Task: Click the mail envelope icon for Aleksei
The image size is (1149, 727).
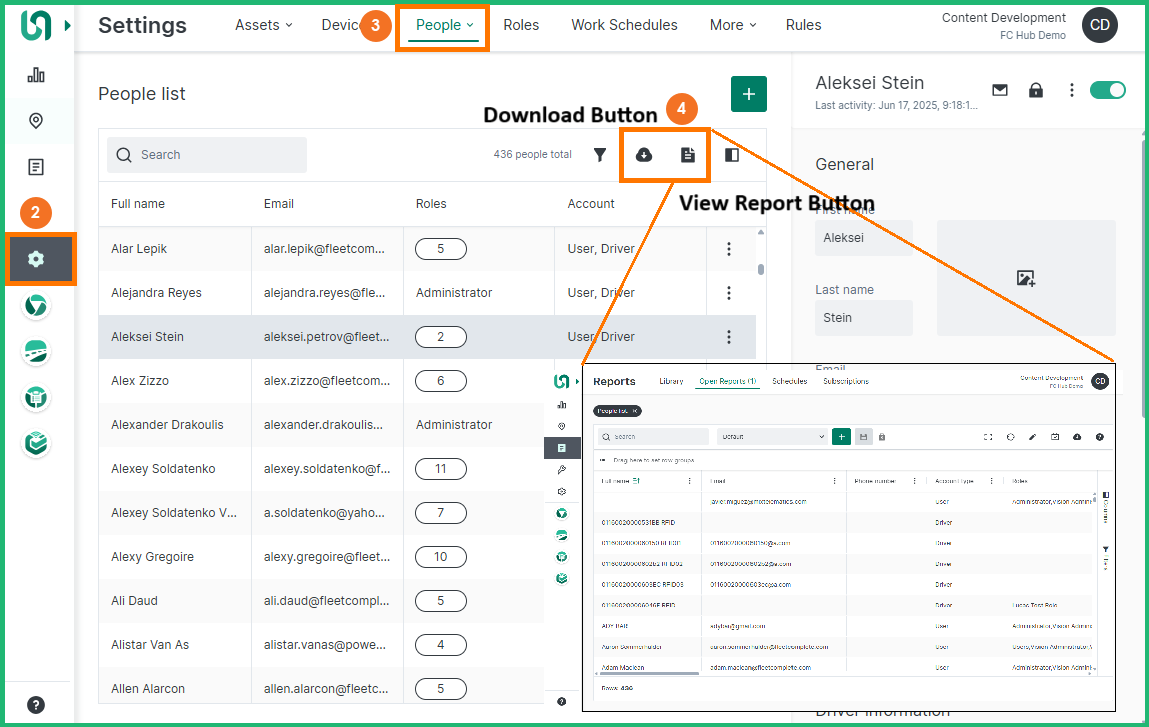Action: pos(1000,90)
